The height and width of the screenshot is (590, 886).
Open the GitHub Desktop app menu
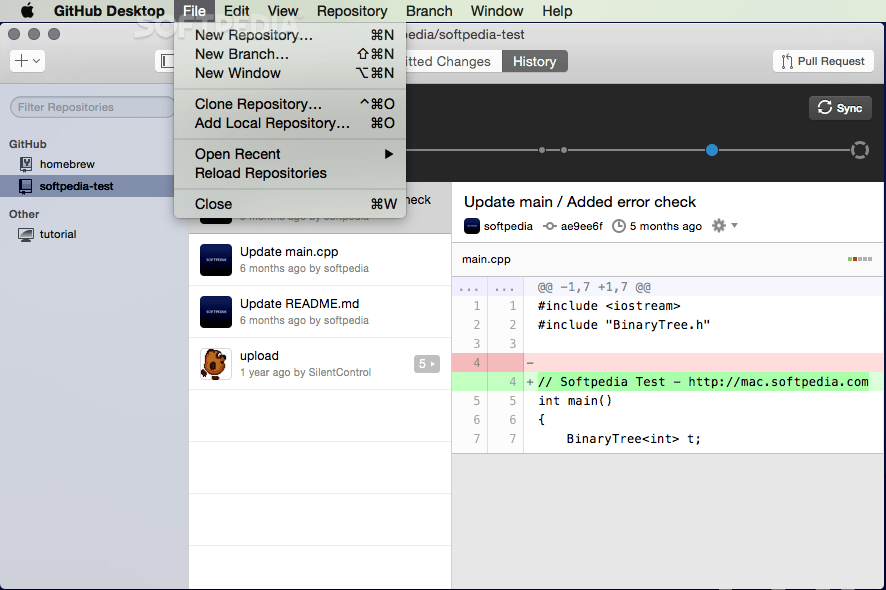point(109,11)
